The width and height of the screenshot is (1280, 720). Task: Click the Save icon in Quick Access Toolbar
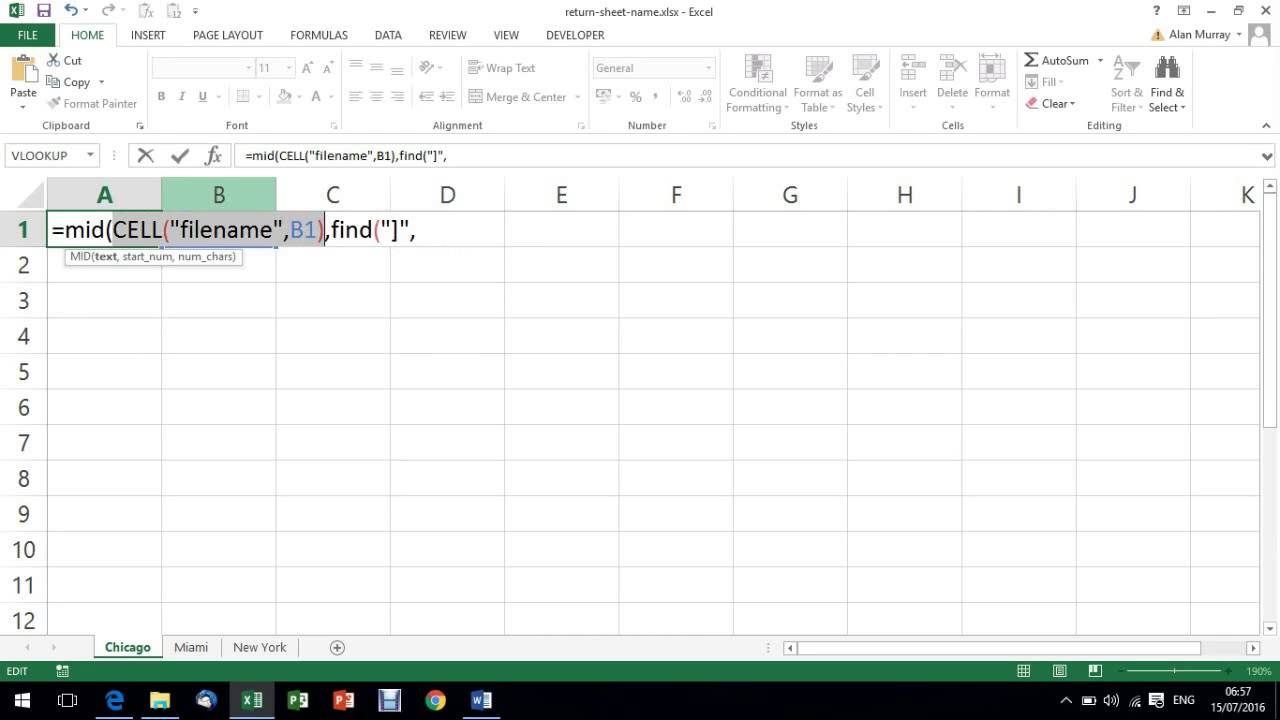click(x=43, y=11)
